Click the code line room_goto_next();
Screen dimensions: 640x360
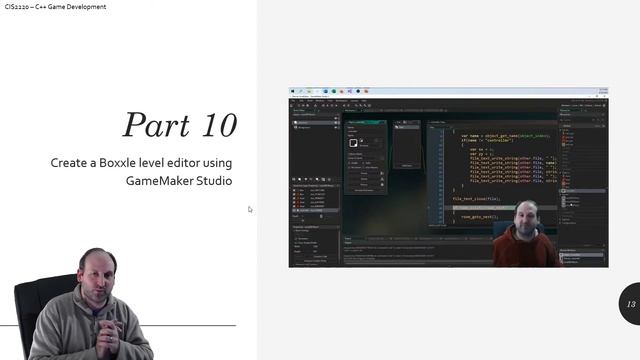point(480,217)
